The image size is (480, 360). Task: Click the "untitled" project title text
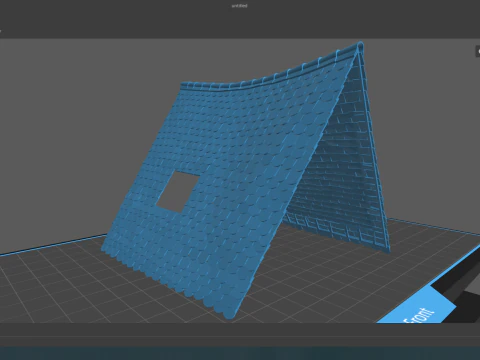point(239,6)
